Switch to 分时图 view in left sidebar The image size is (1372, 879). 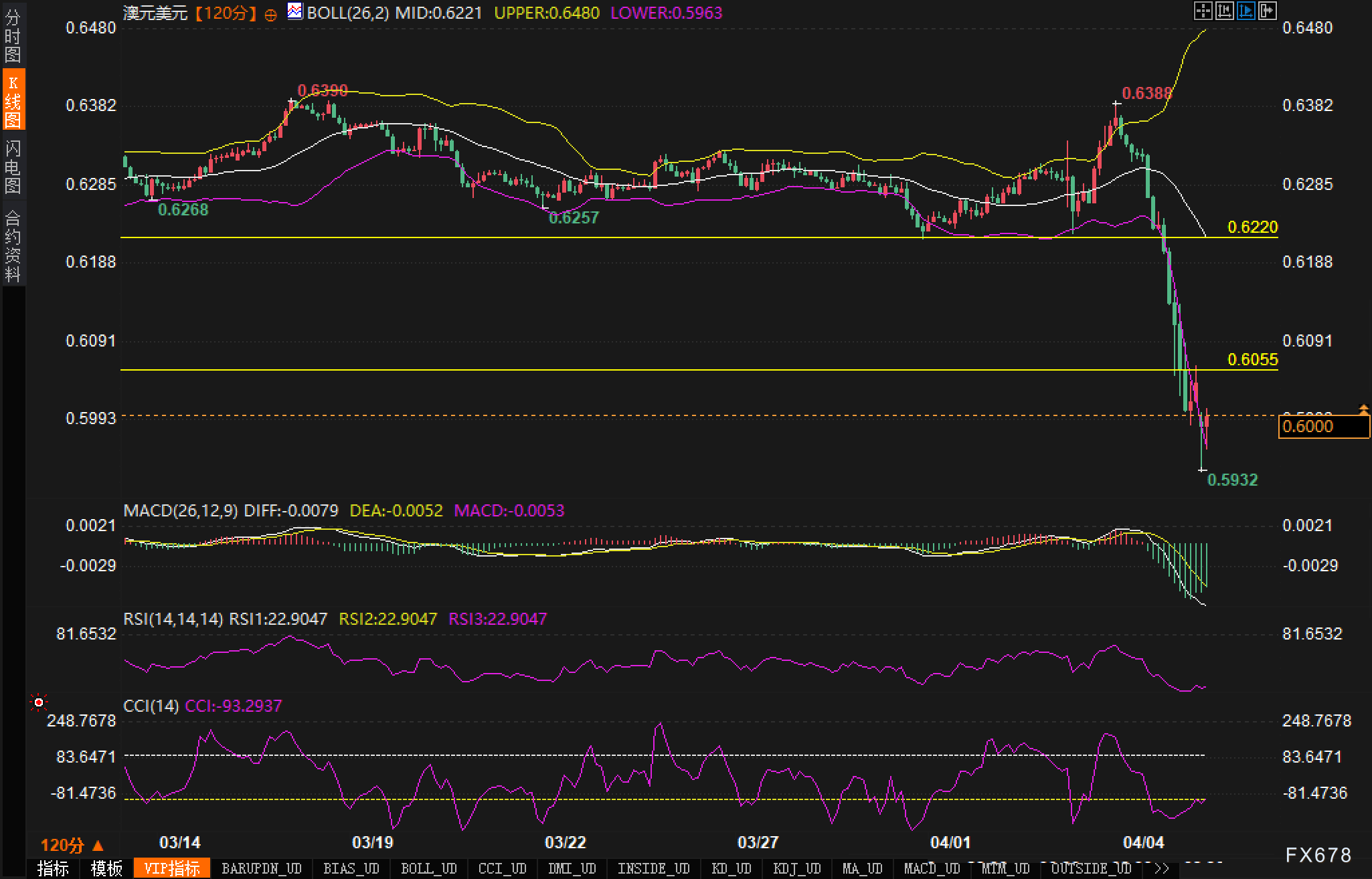13,36
